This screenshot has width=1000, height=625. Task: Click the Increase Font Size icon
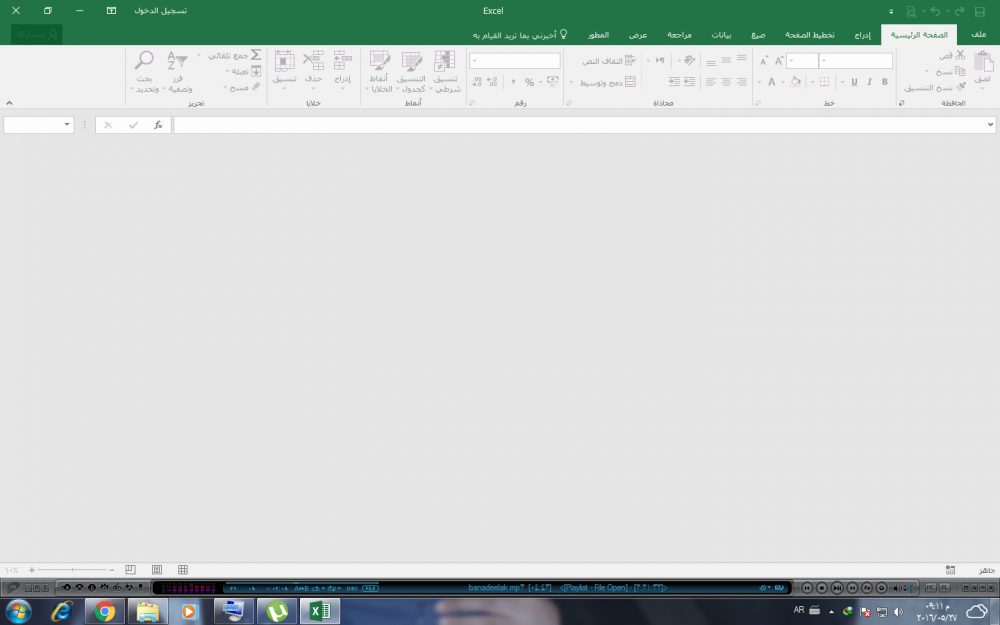(x=779, y=61)
